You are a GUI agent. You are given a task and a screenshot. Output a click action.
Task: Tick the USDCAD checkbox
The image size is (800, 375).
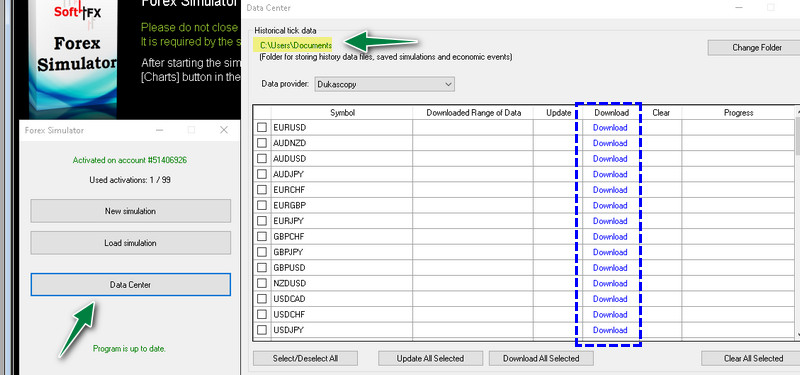click(262, 298)
